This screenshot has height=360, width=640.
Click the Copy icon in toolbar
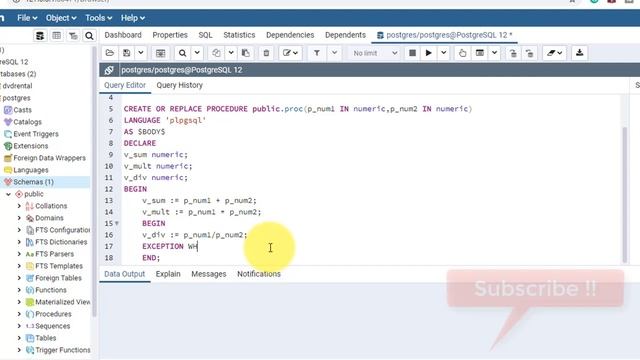(216, 53)
